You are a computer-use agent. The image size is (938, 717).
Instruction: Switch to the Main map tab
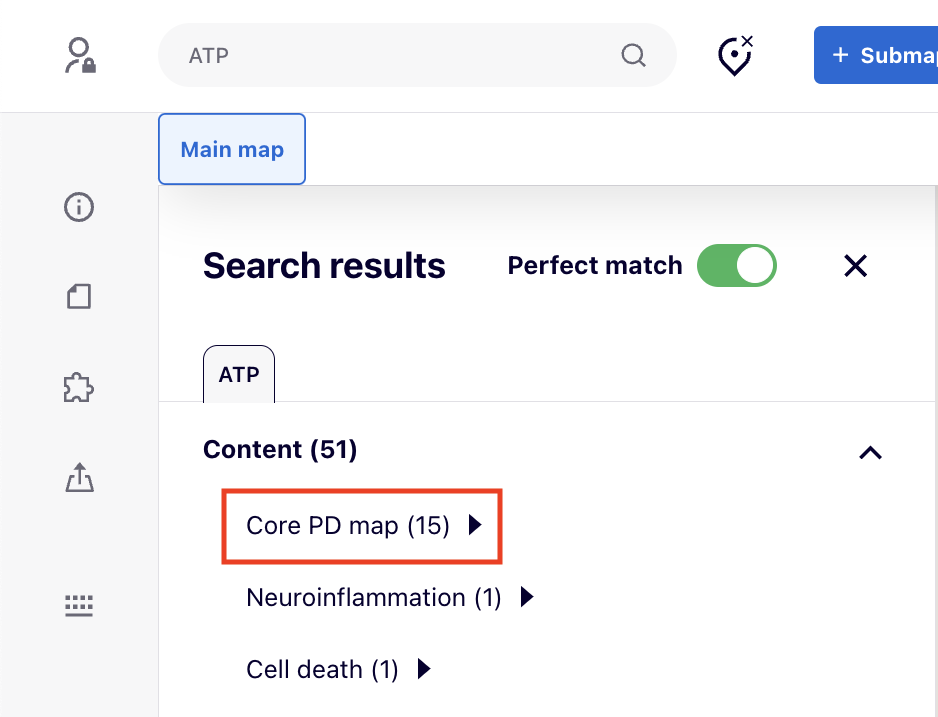[x=231, y=149]
